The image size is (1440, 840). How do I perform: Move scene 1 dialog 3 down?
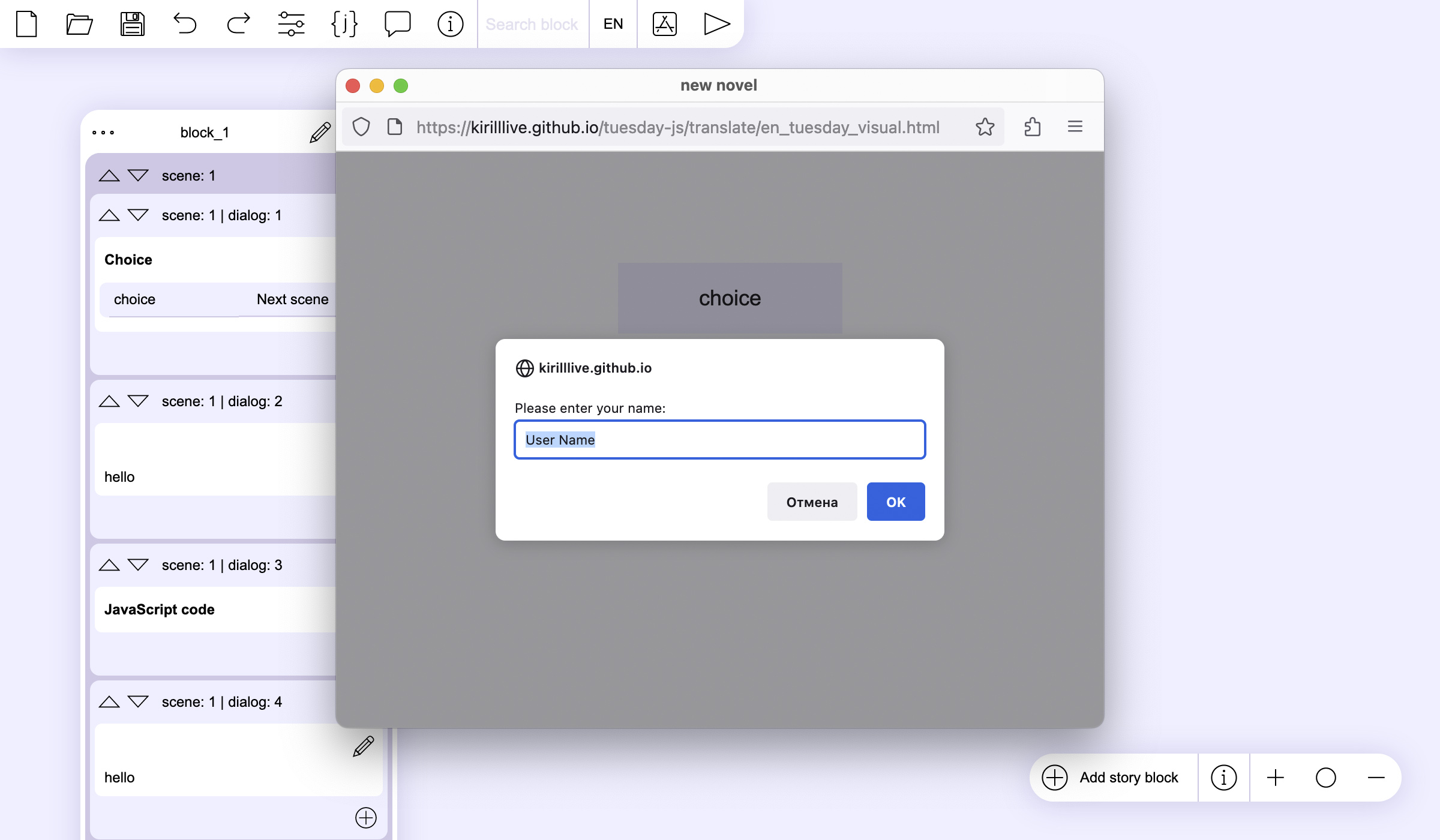pyautogui.click(x=138, y=565)
